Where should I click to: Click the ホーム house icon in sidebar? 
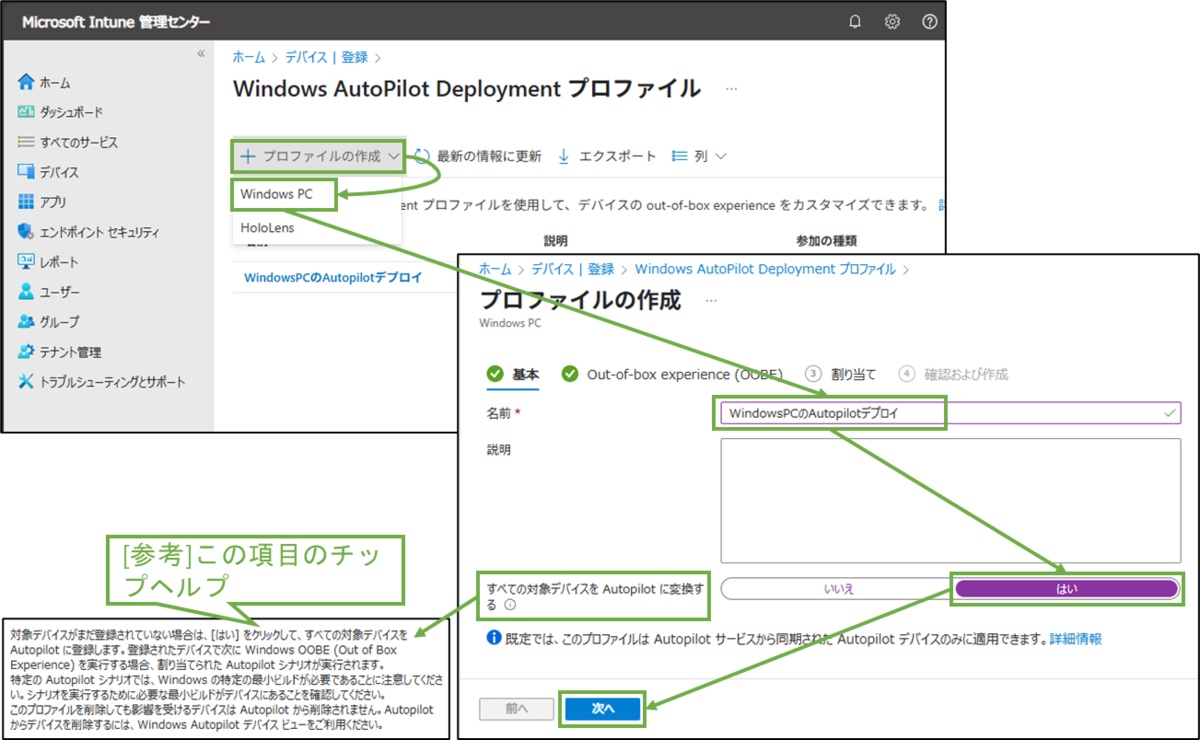click(x=26, y=82)
